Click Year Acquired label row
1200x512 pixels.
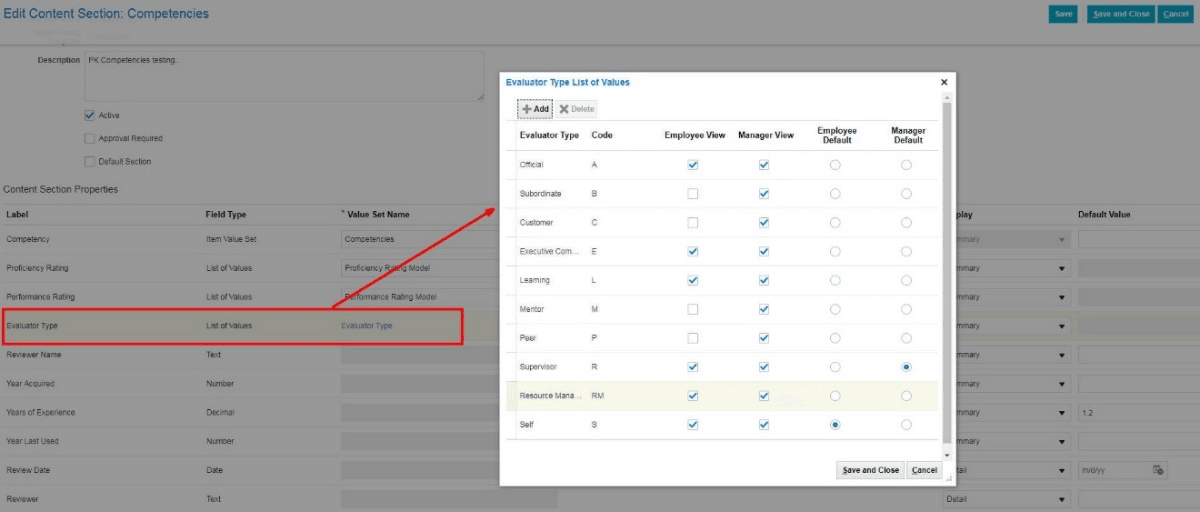tap(31, 384)
